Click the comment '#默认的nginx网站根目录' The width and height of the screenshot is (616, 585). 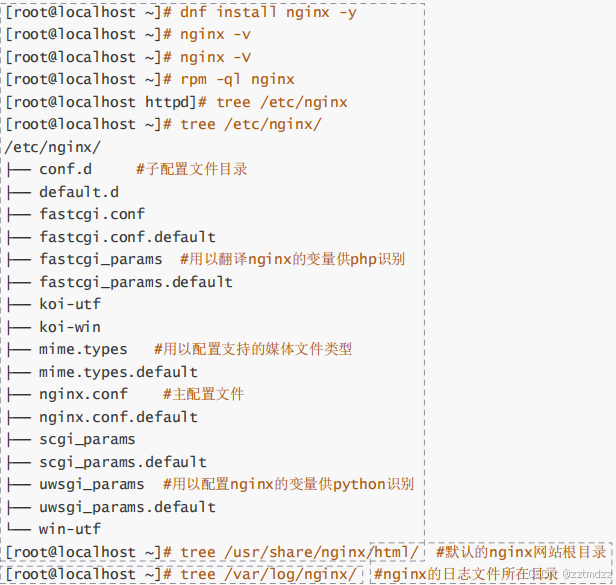(x=521, y=552)
